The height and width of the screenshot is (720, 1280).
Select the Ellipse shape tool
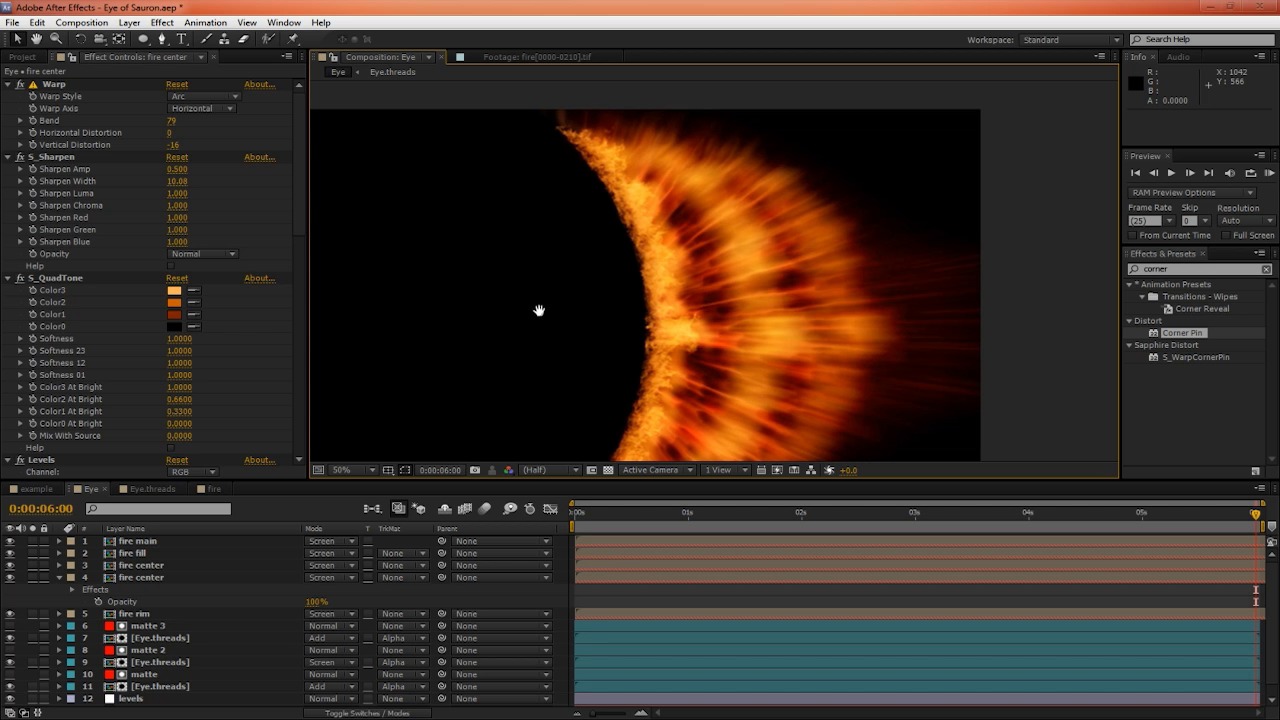coord(143,39)
